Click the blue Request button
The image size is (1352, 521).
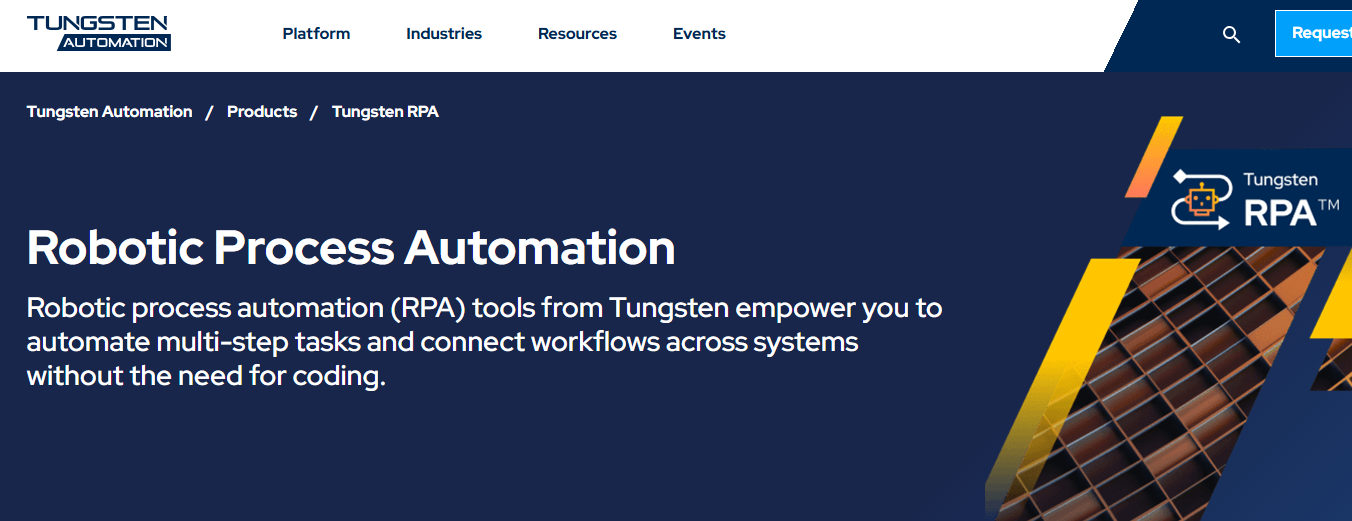(1313, 33)
